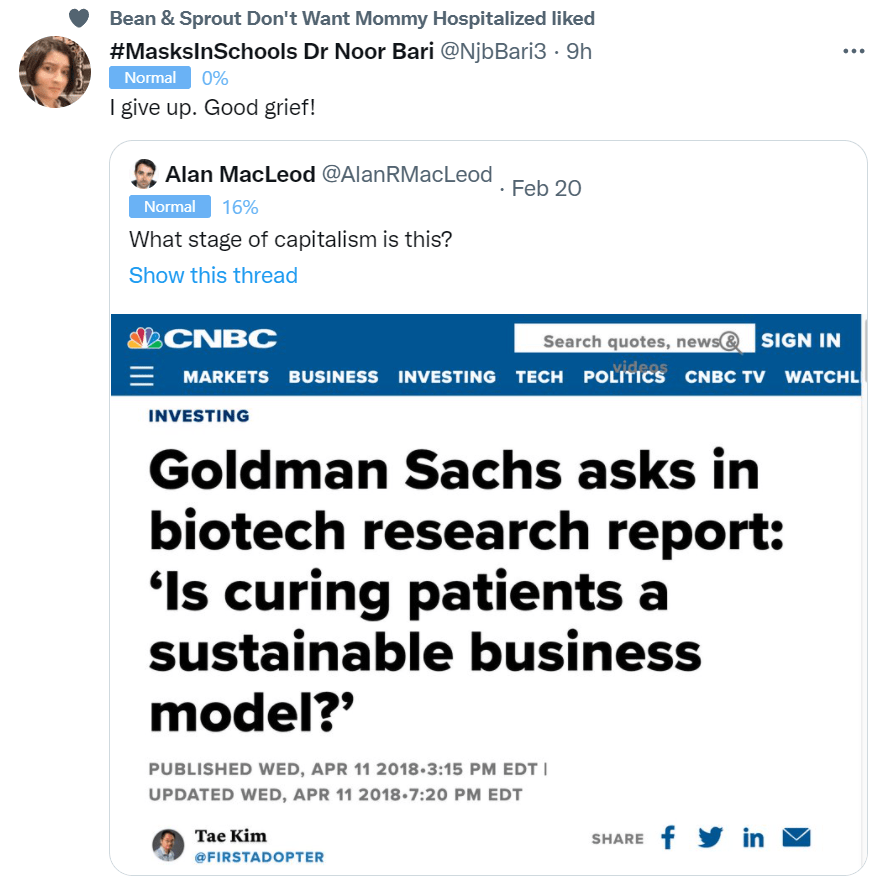Click the search magnifier icon

(731, 341)
